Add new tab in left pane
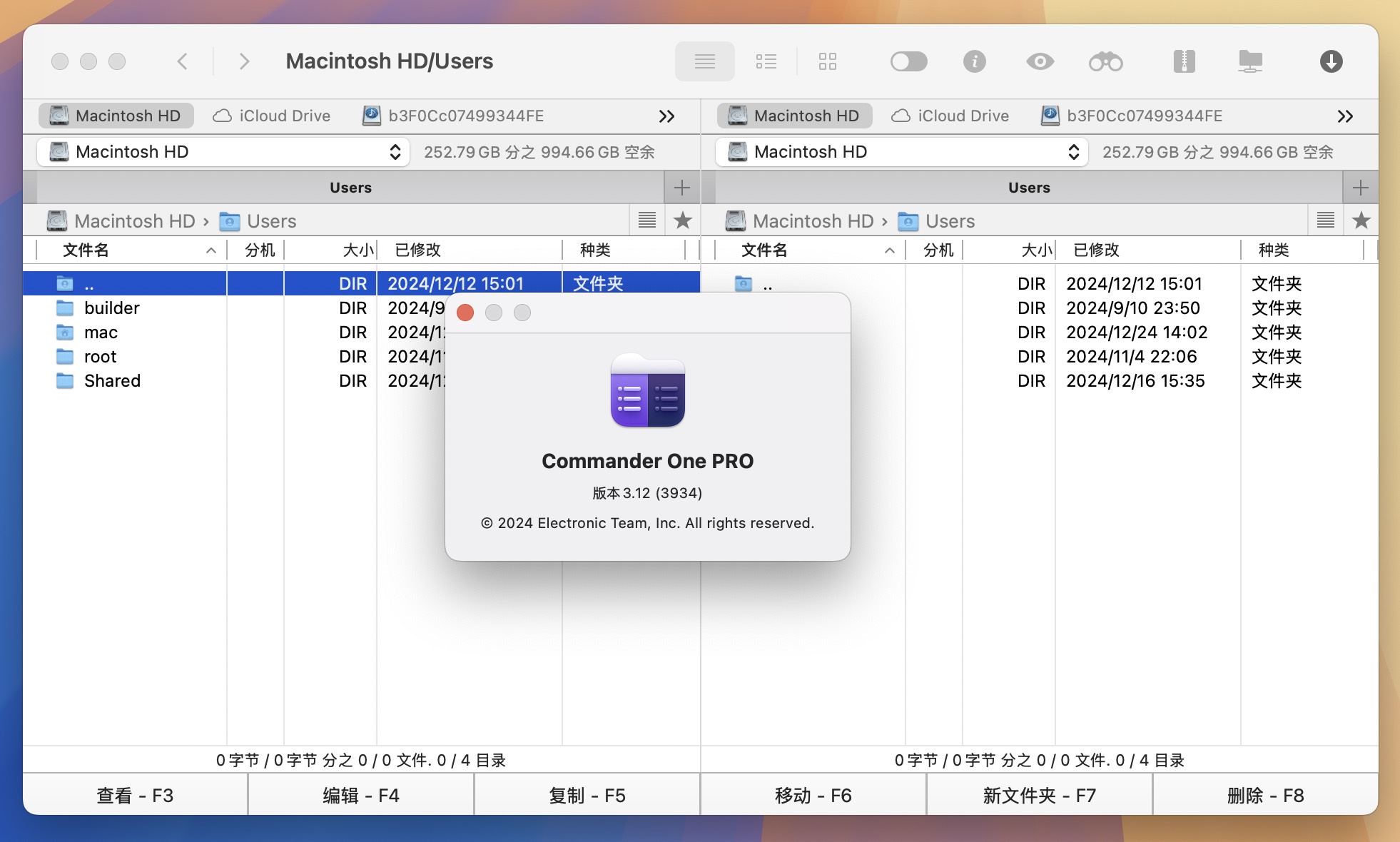Image resolution: width=1400 pixels, height=842 pixels. [x=682, y=188]
